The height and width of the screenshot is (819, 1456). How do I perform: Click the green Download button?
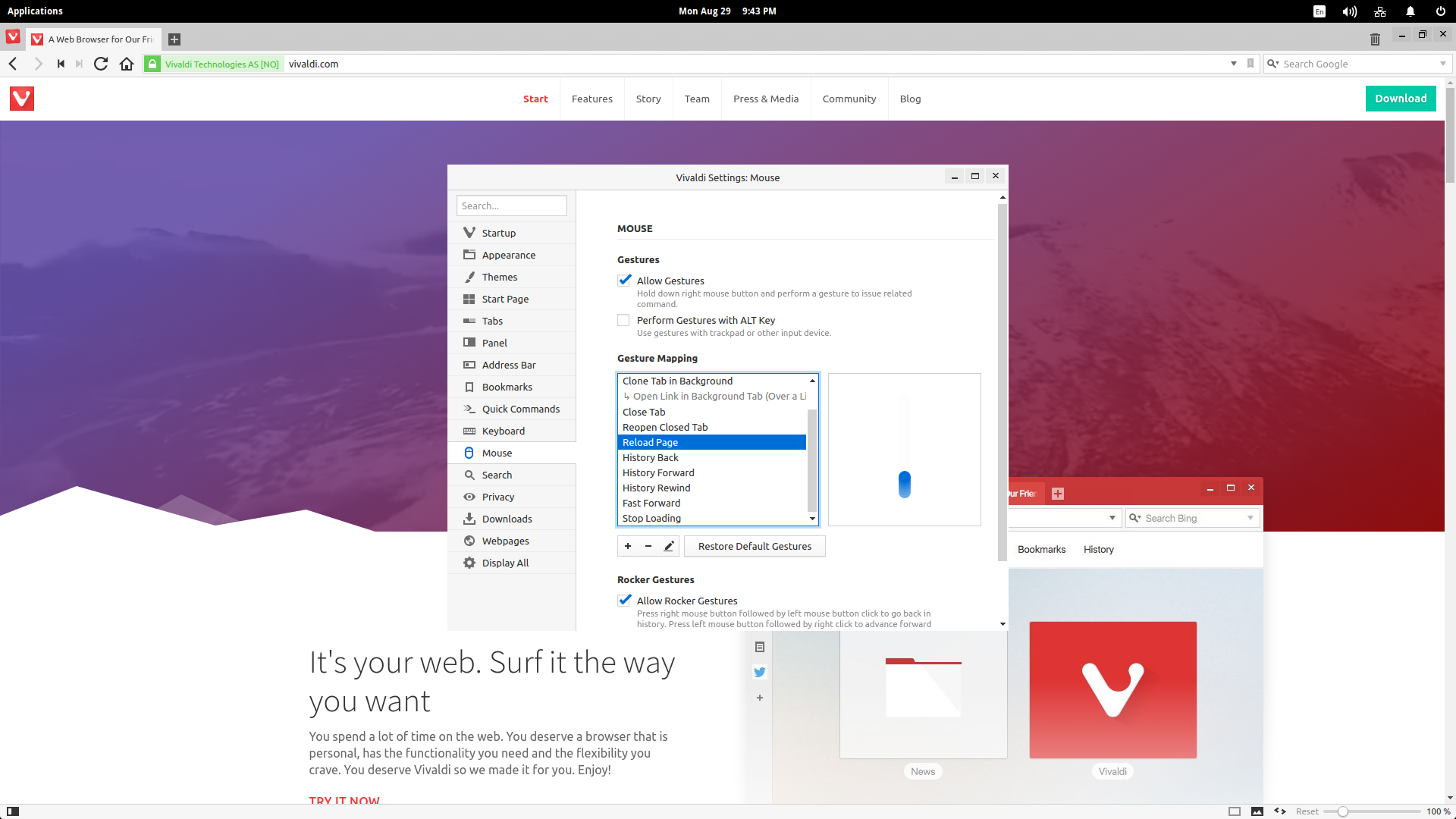click(x=1401, y=99)
